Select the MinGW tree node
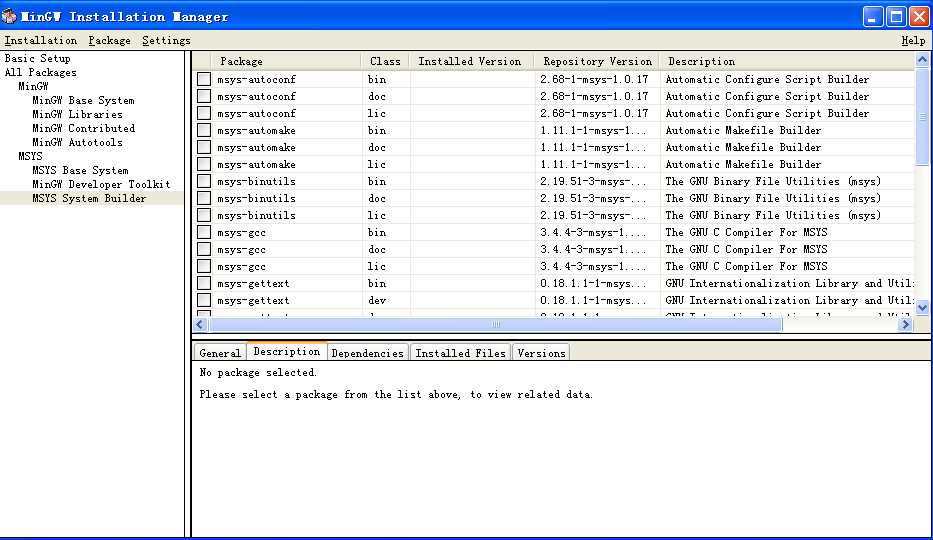This screenshot has width=933, height=540. coord(33,86)
